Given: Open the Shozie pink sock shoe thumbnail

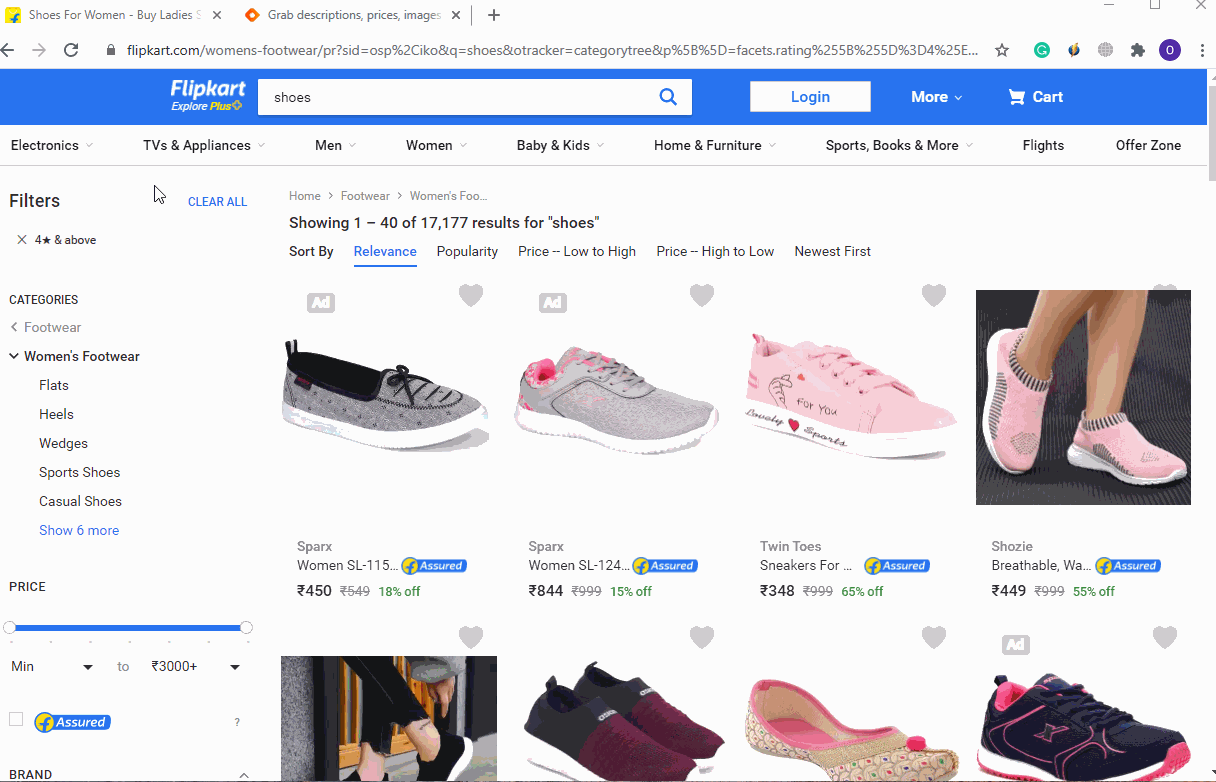Looking at the screenshot, I should (1083, 397).
